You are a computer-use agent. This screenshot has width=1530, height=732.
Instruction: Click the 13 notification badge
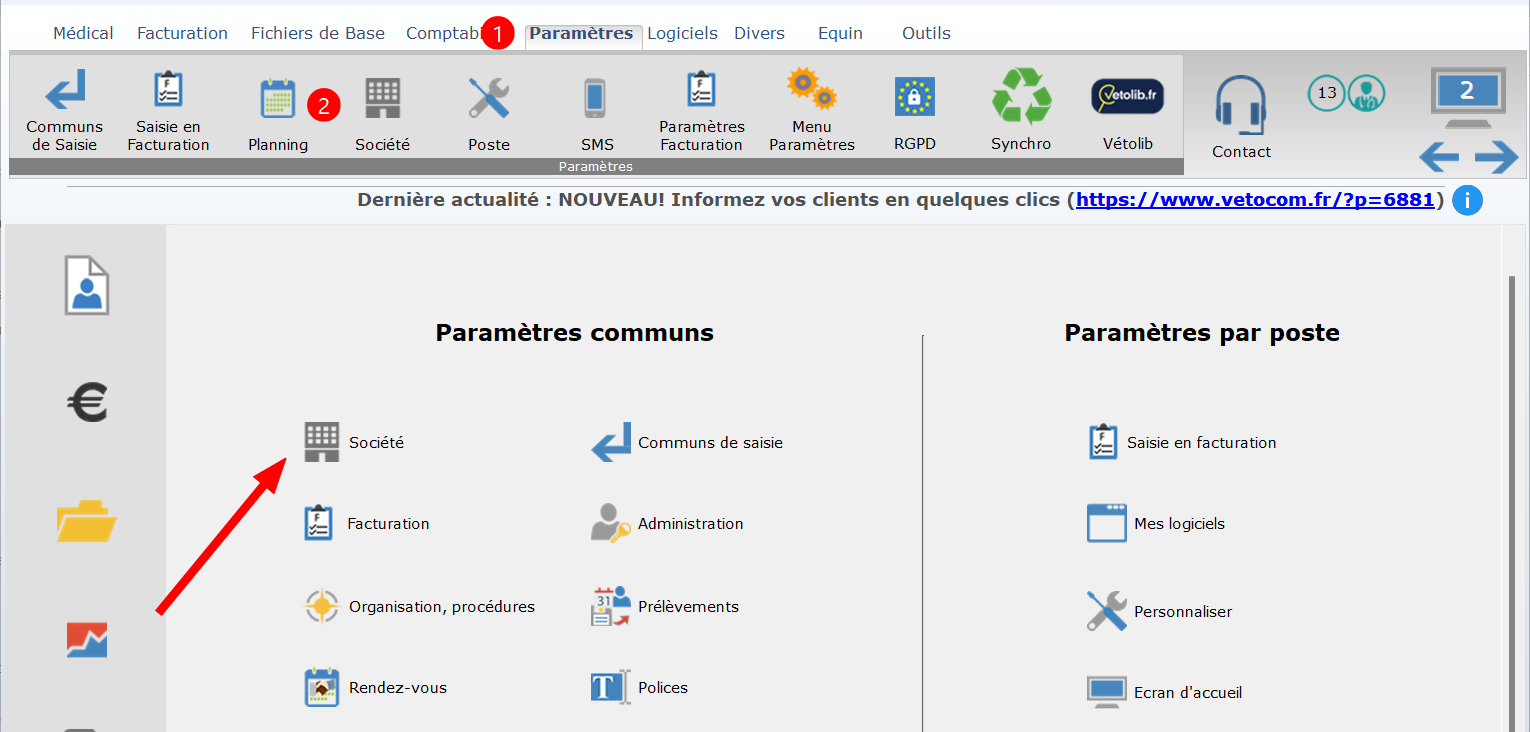click(x=1326, y=93)
